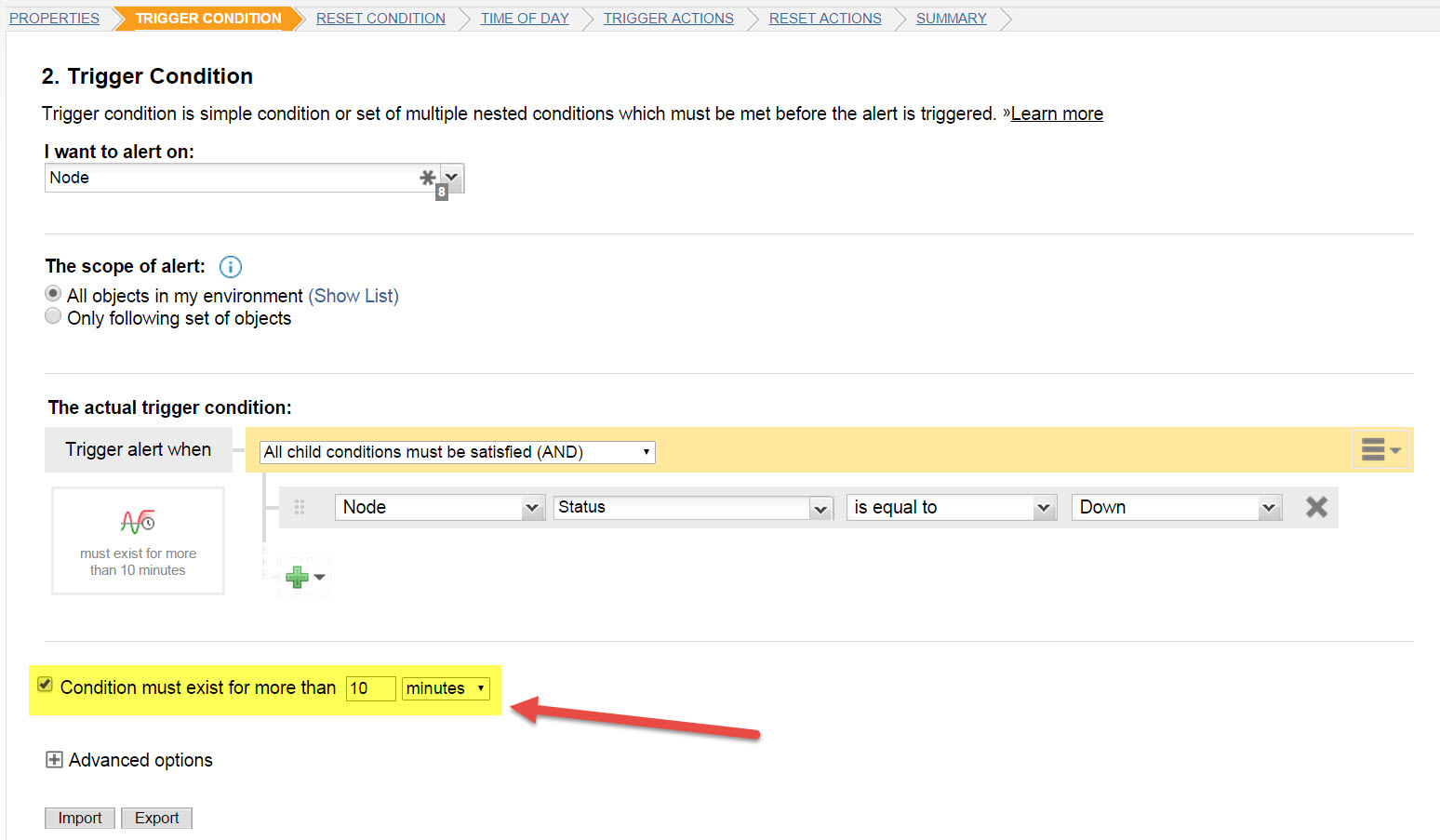Switch to the Reset Condition step

click(380, 19)
